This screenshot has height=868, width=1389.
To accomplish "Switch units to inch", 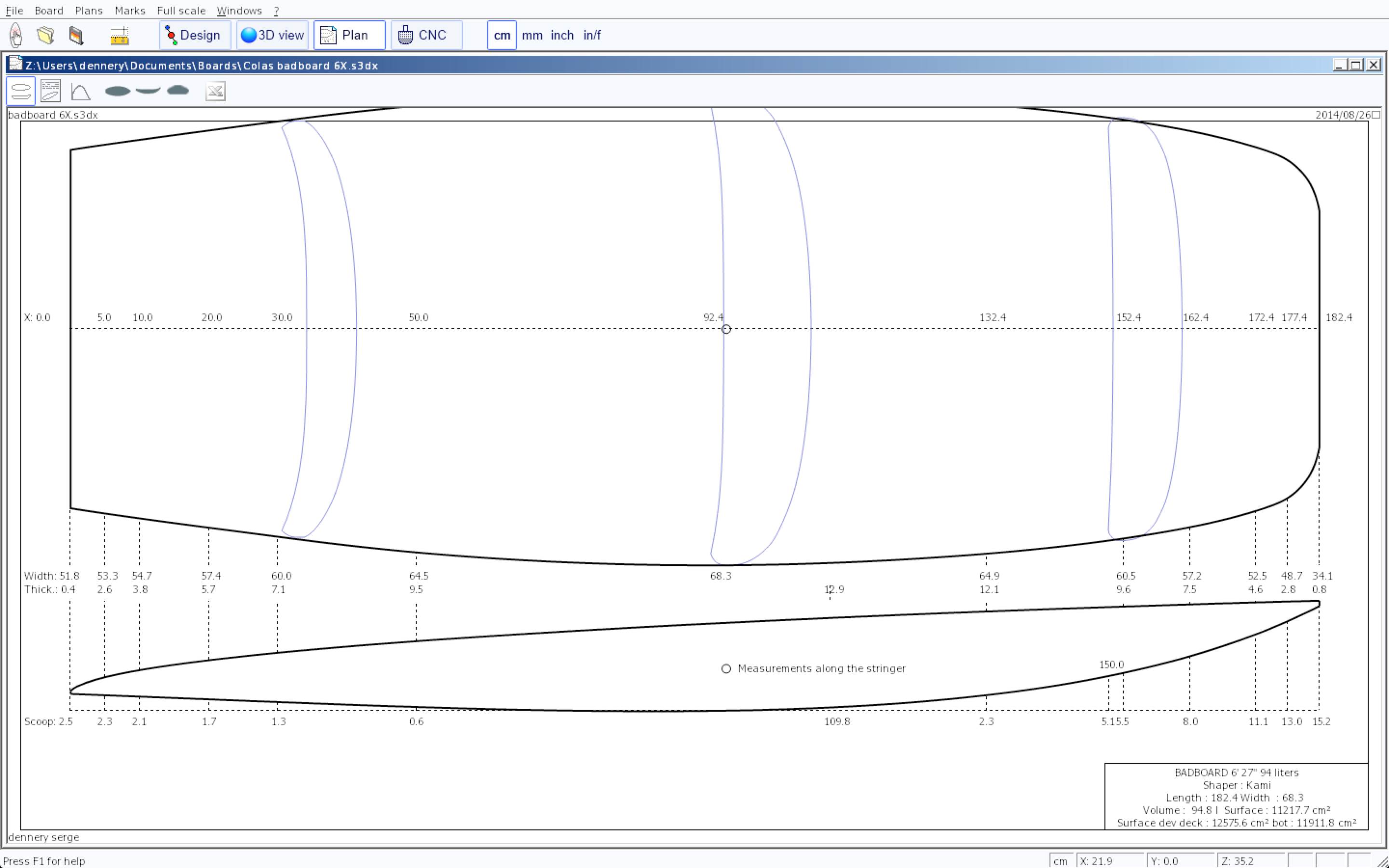I will point(562,35).
